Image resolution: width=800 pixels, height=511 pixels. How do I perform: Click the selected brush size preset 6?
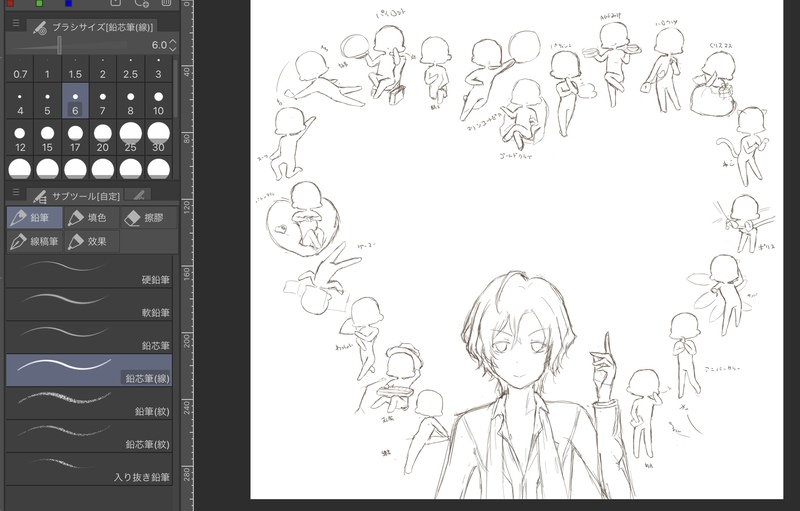pos(75,101)
